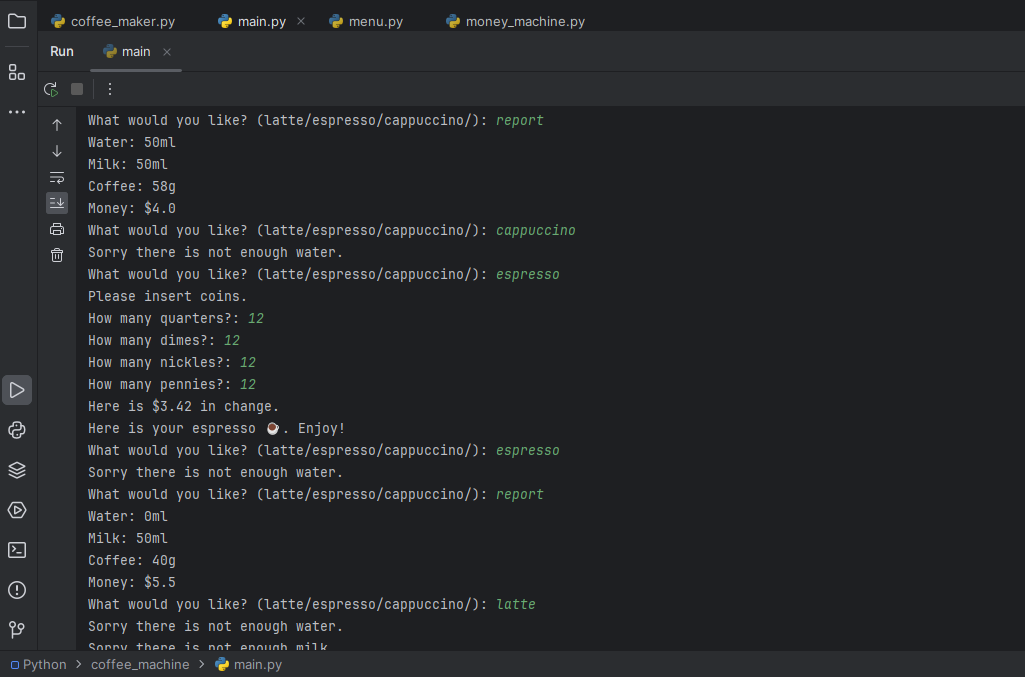Switch to the money_machine.py editor tab
This screenshot has width=1025, height=677.
(x=515, y=21)
